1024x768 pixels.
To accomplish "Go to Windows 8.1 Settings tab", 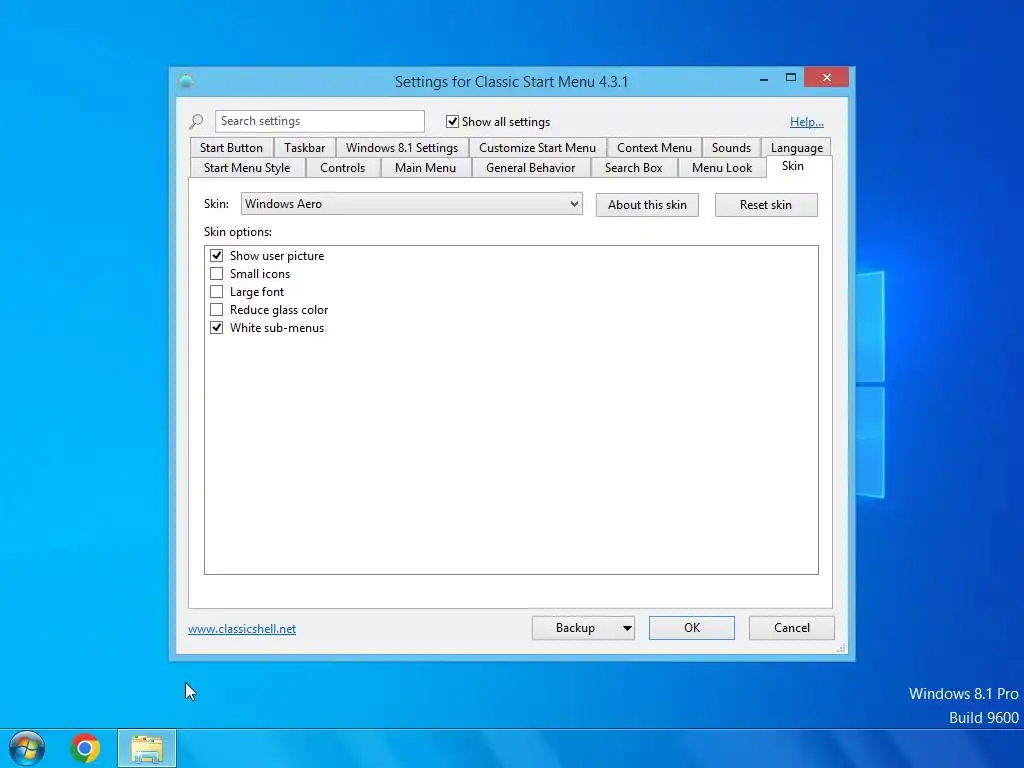I will tap(402, 148).
